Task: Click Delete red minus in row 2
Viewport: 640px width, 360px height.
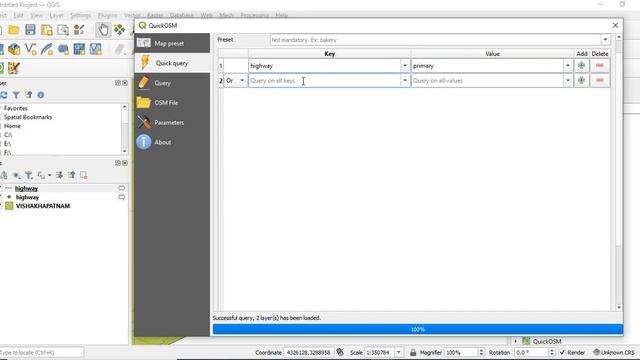Action: (600, 80)
